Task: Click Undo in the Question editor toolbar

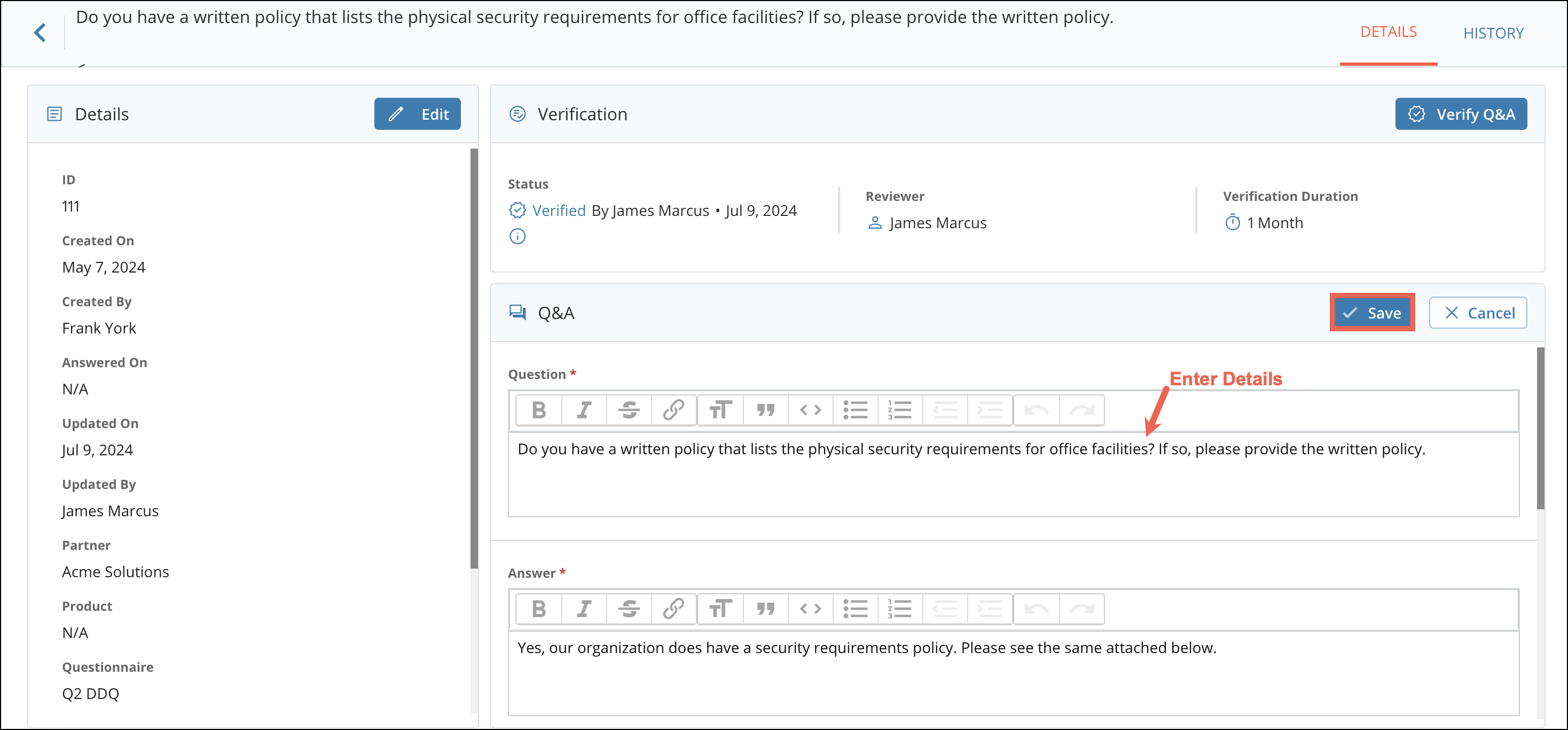Action: (1036, 410)
